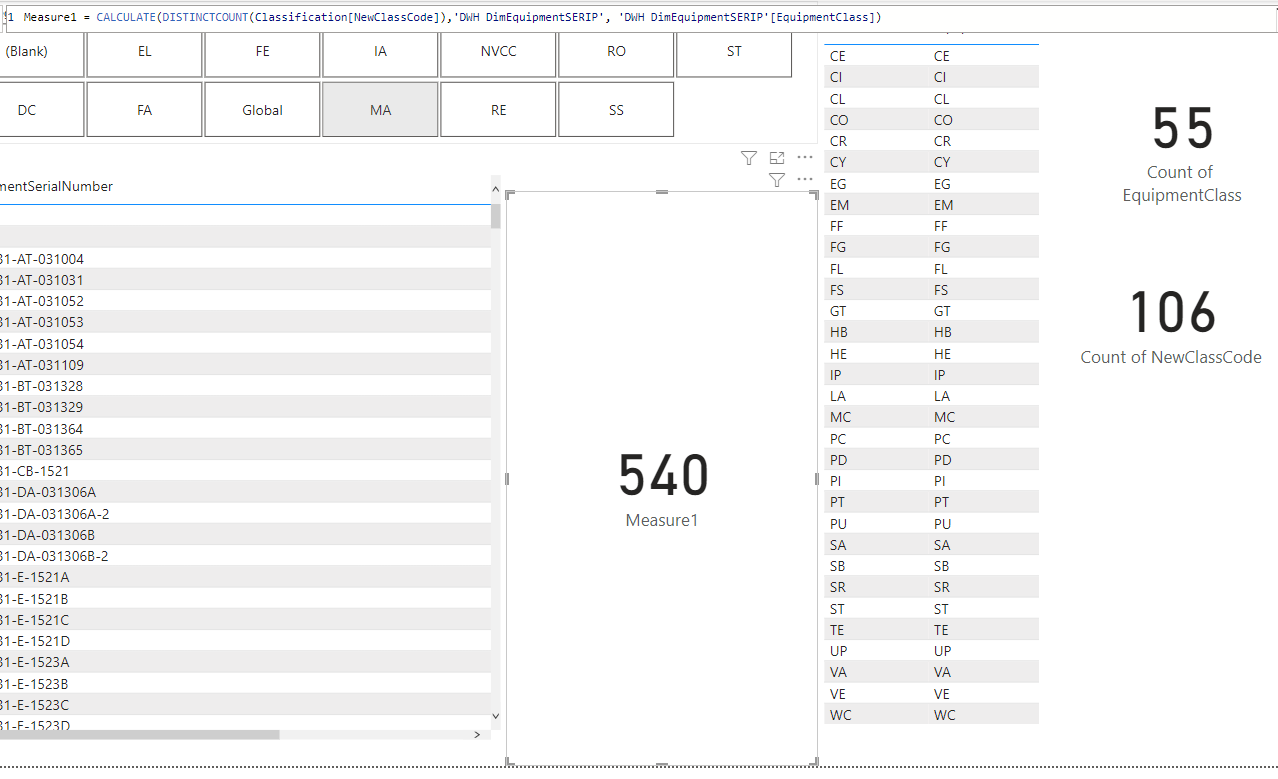Image resolution: width=1278 pixels, height=779 pixels.
Task: Select the SS slicer button
Action: coord(616,110)
